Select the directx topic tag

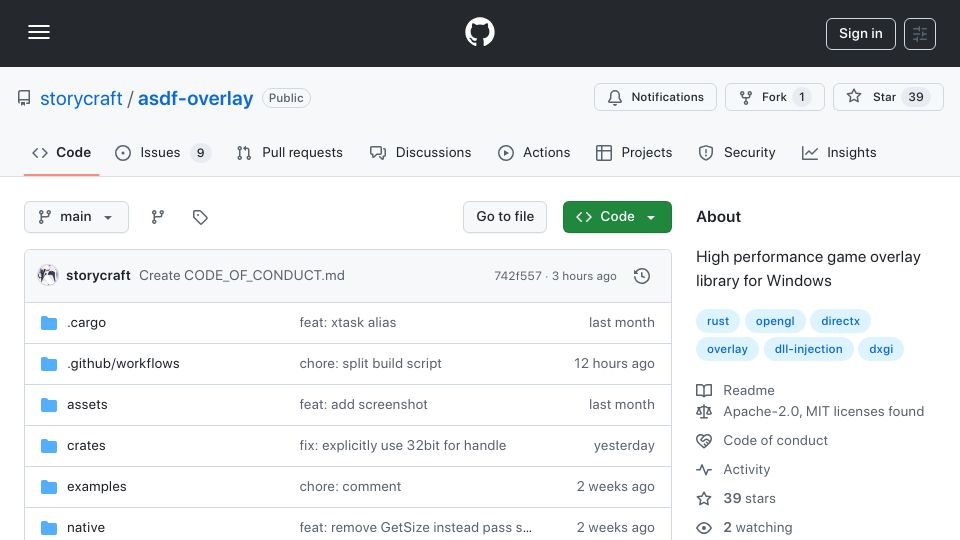[x=840, y=321]
